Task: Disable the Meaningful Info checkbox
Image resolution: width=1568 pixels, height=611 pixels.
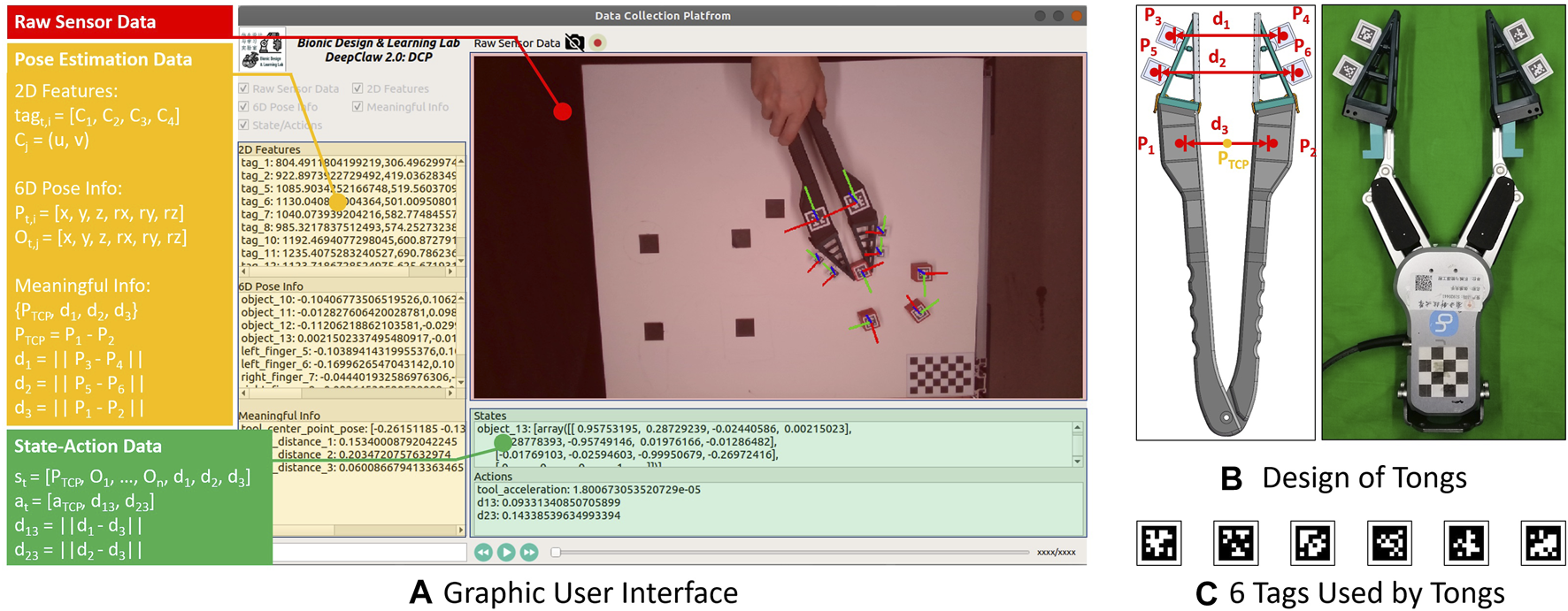Action: [357, 107]
